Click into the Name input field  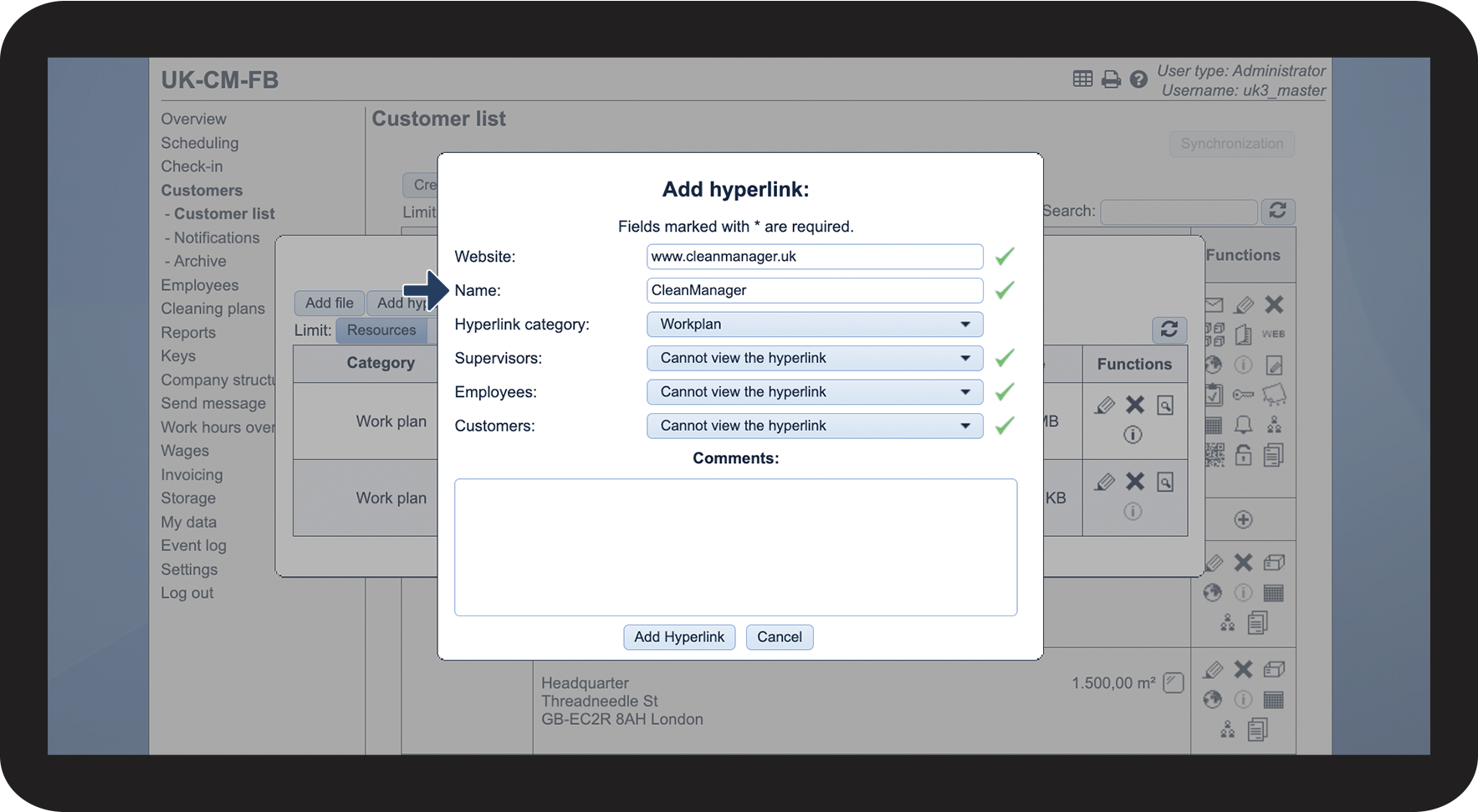pyautogui.click(x=815, y=290)
